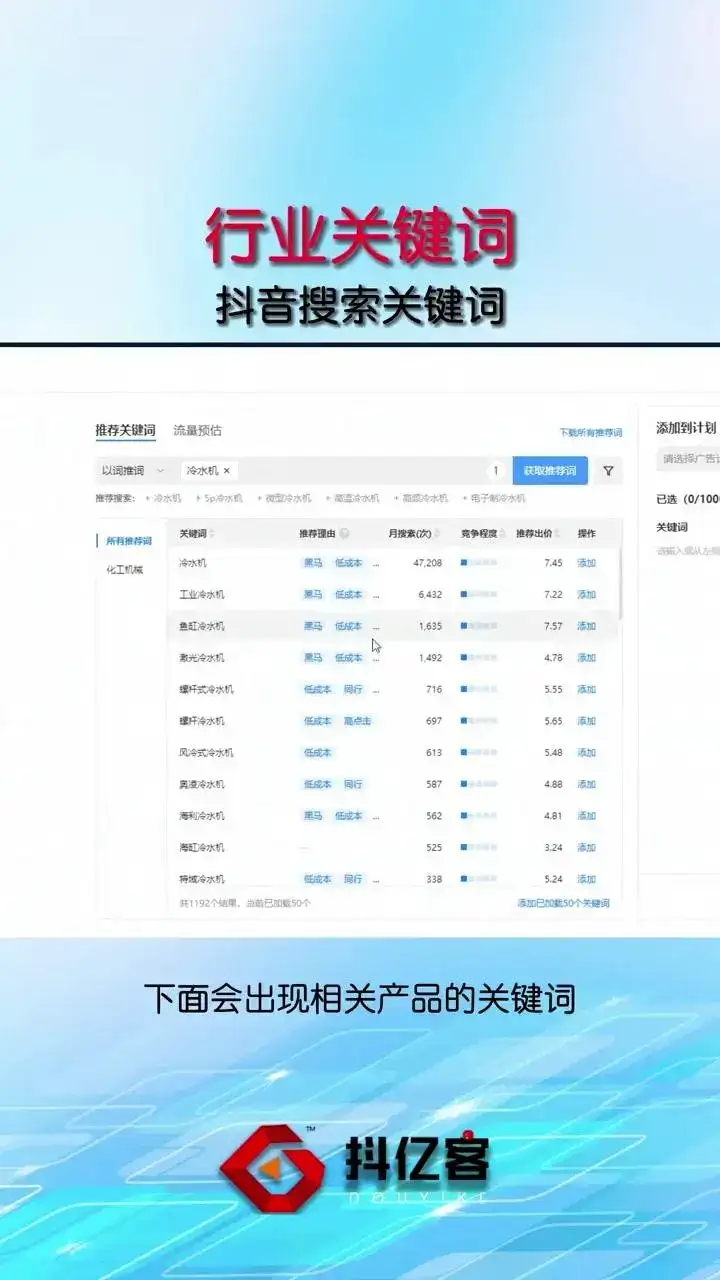Add the 激光冷水机 keyword via 添加

pos(586,658)
